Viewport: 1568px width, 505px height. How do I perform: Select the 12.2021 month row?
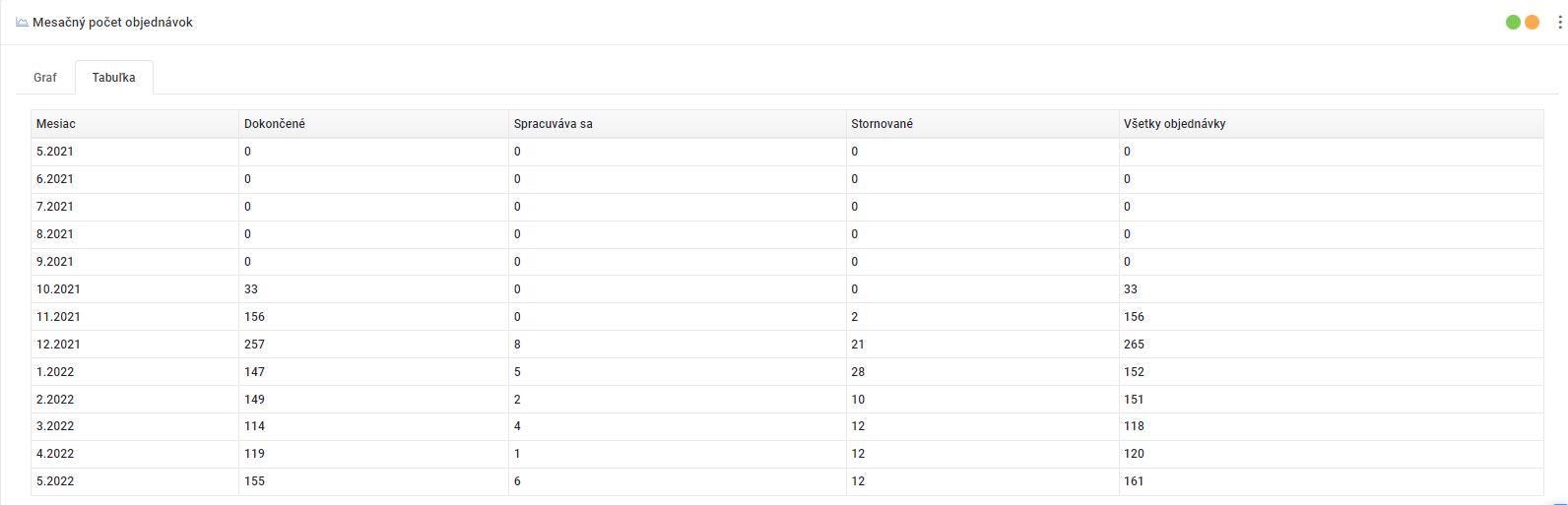pyautogui.click(x=58, y=345)
